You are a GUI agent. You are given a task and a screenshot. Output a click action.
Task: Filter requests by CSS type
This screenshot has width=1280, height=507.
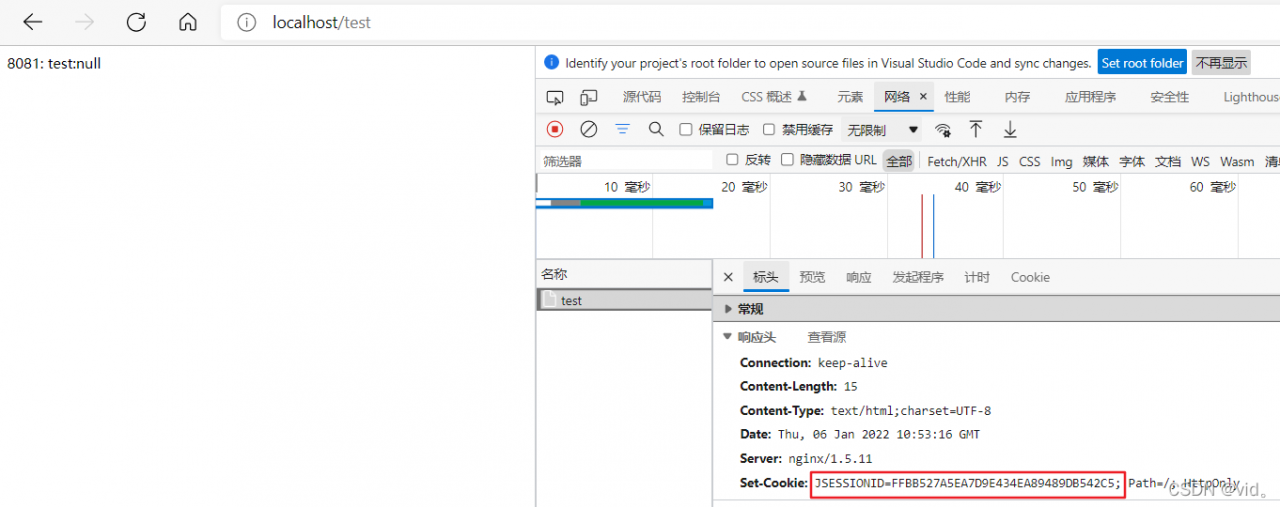[1029, 161]
